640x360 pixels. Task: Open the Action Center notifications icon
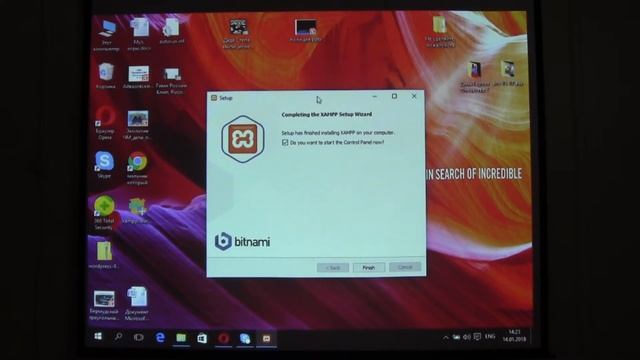[x=477, y=337]
